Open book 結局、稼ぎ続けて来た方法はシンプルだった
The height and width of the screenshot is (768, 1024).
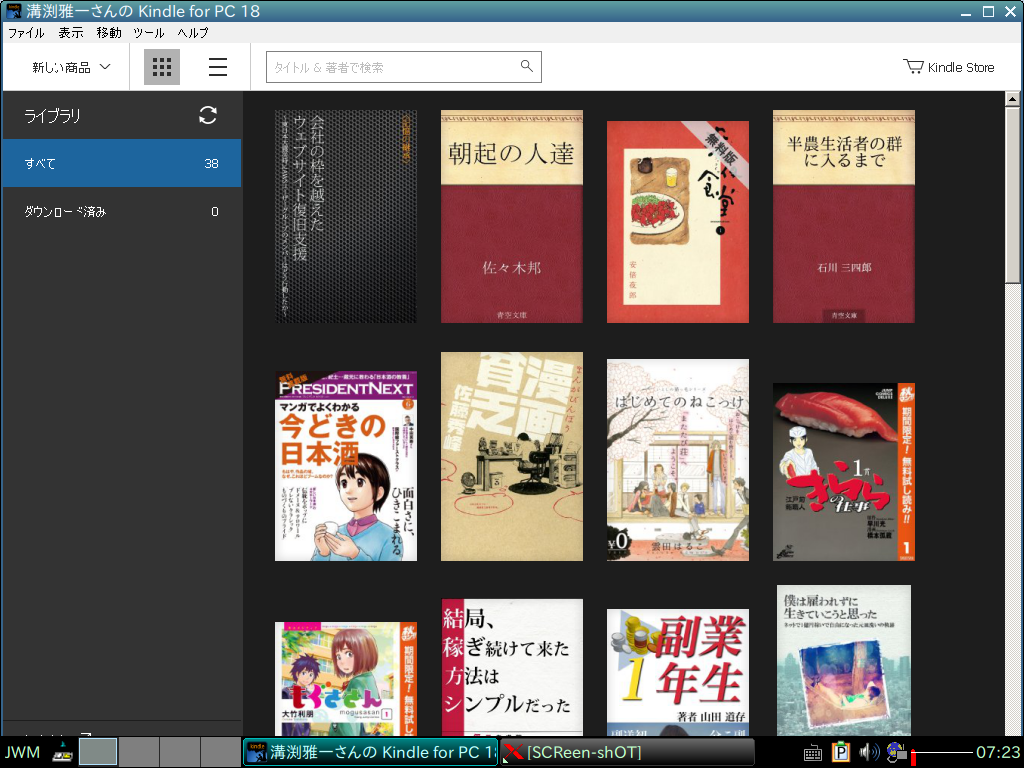(511, 667)
